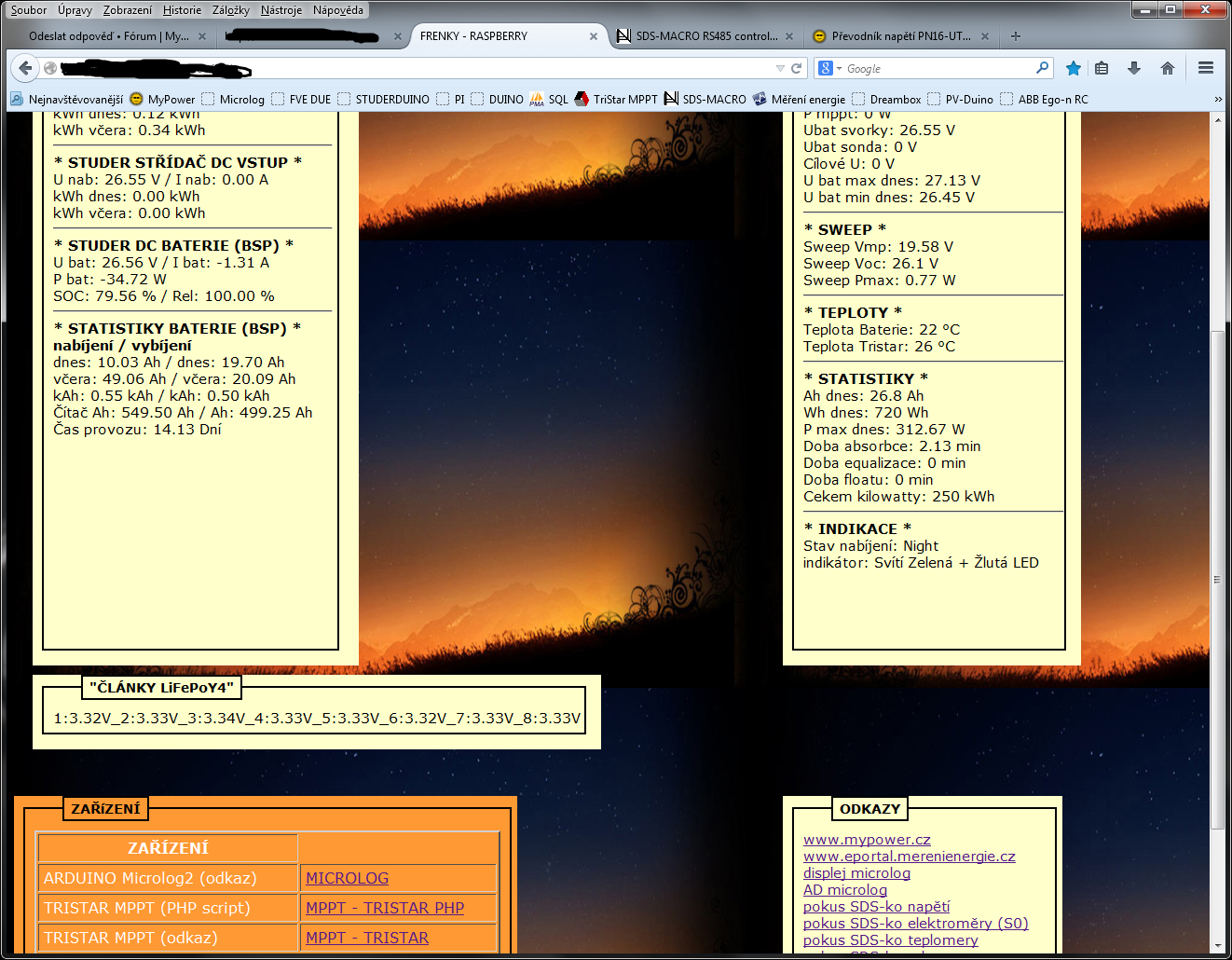
Task: Open the Měření energie bookmark
Action: [800, 99]
